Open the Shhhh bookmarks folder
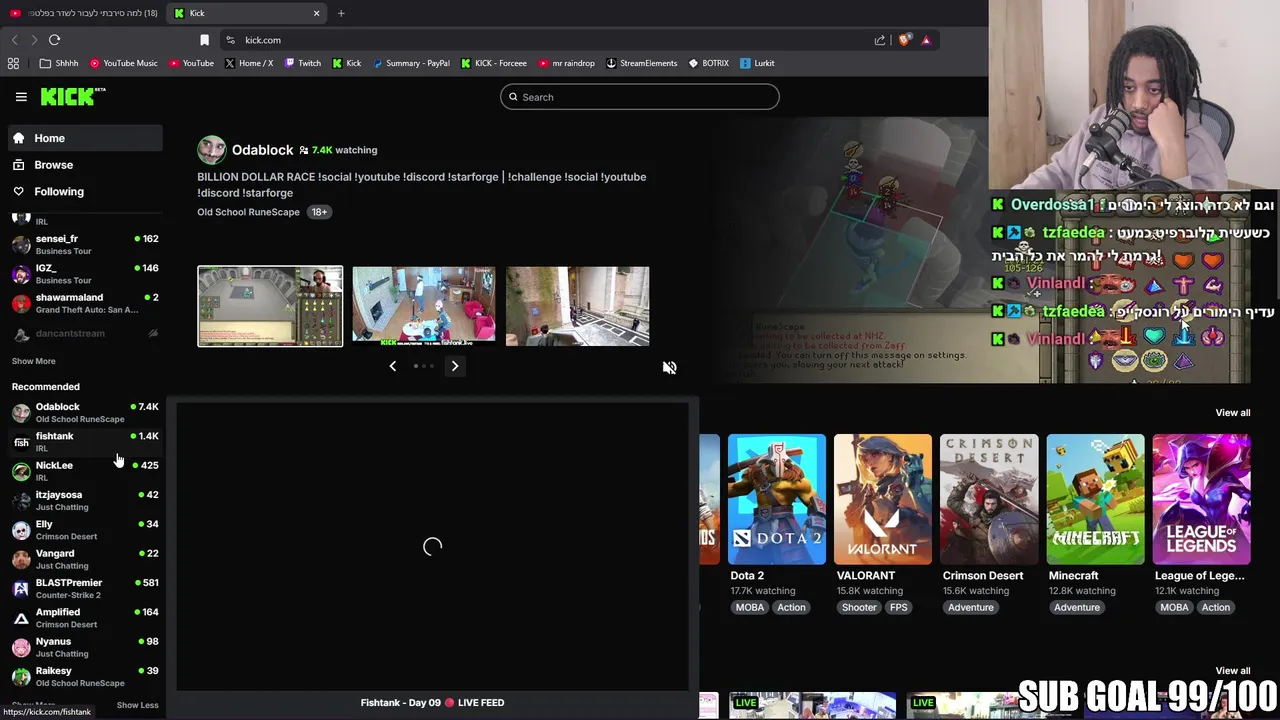Viewport: 1280px width, 720px height. coord(59,63)
